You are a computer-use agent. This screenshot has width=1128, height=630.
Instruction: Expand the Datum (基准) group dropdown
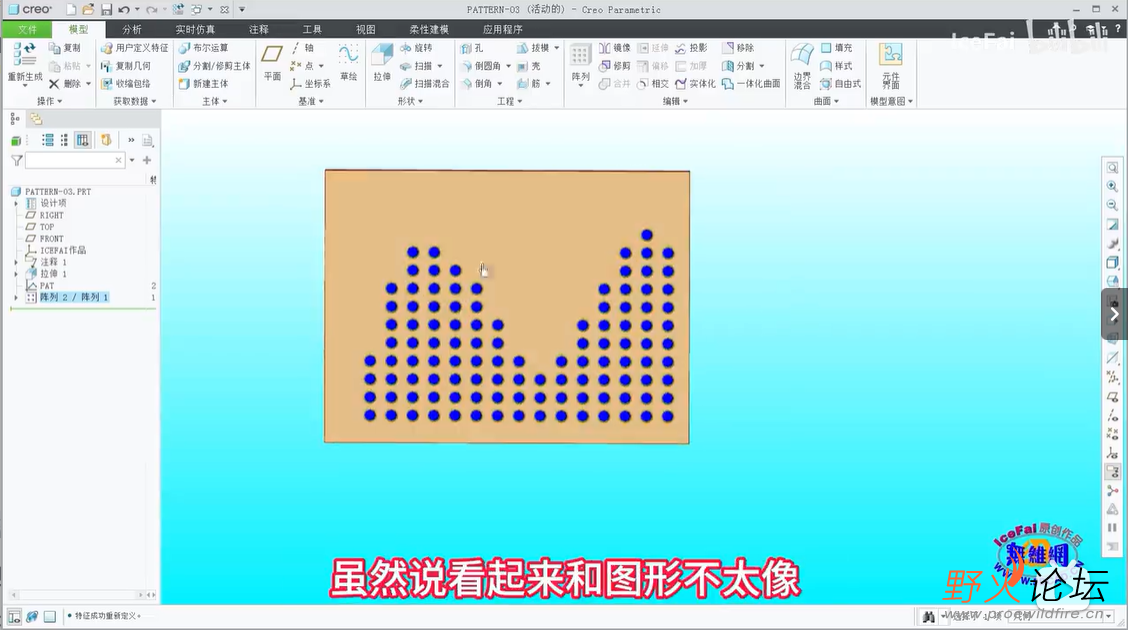[x=311, y=101]
